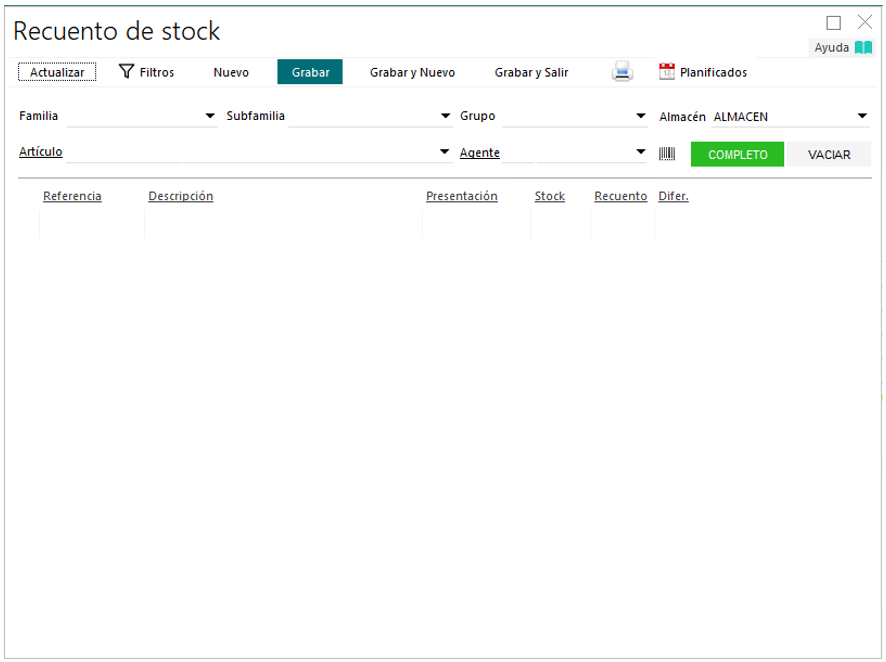Close the Recuento de stock window
This screenshot has width=886, height=662.
pyautogui.click(x=865, y=23)
